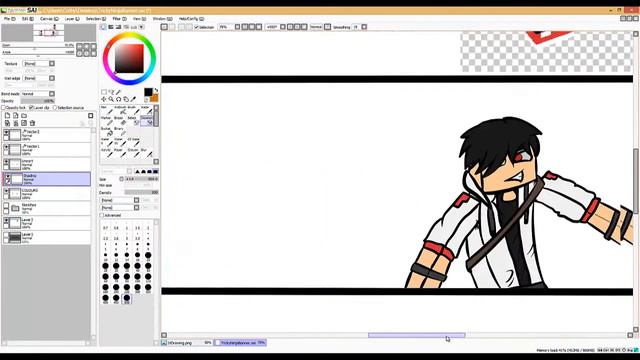The height and width of the screenshot is (360, 640).
Task: Open the Texture dropdown
Action: (x=52, y=64)
